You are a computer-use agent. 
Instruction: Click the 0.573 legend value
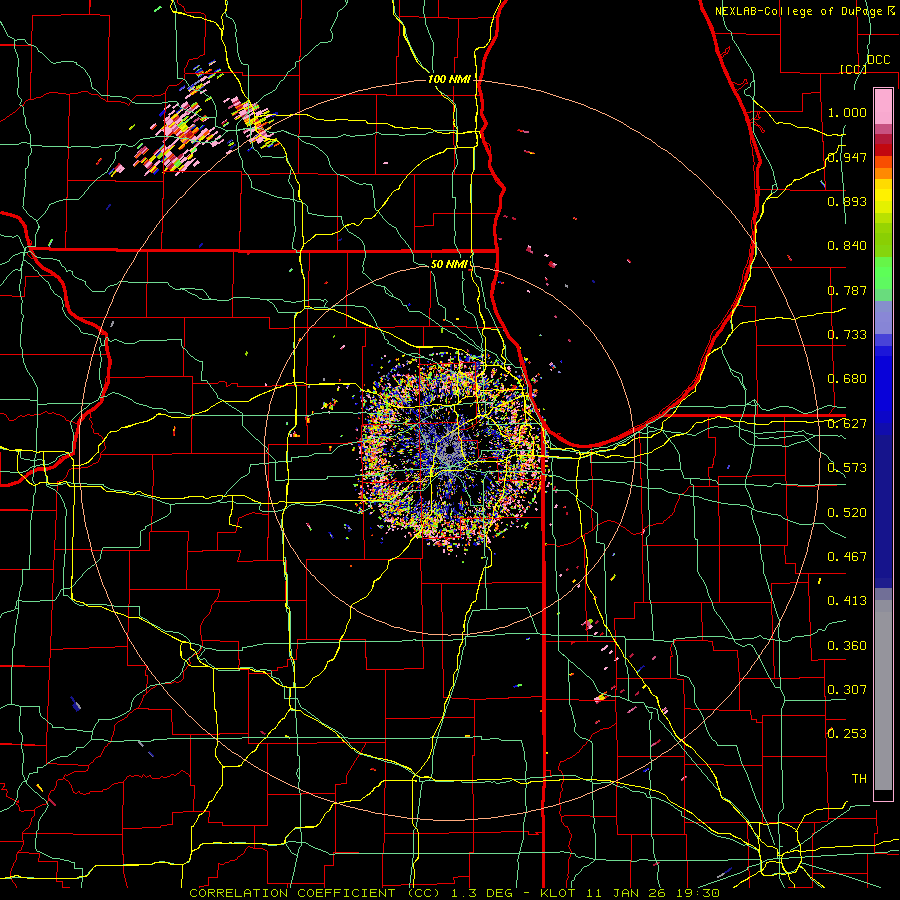pyautogui.click(x=847, y=468)
